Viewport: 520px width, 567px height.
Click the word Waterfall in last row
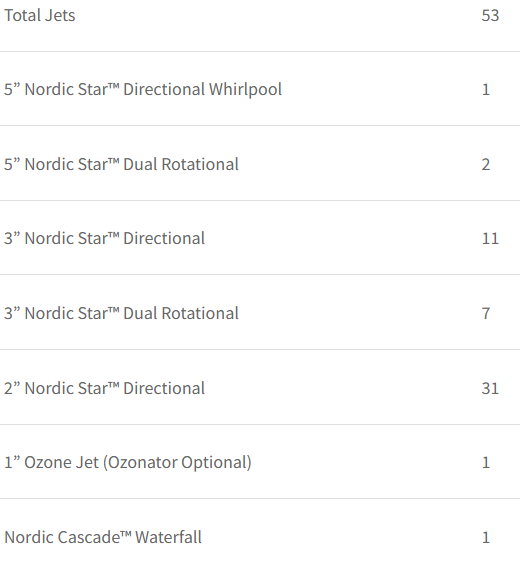tap(169, 537)
